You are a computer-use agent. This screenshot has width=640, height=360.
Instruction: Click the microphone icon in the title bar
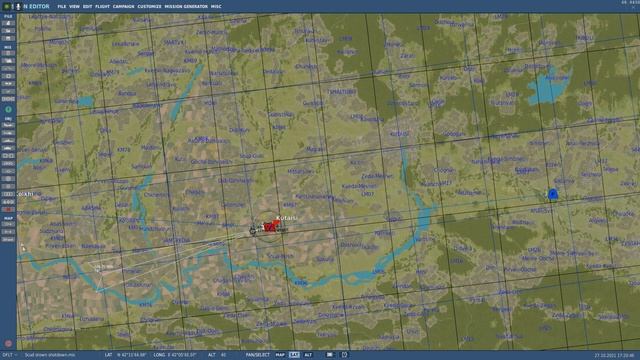click(x=18, y=7)
